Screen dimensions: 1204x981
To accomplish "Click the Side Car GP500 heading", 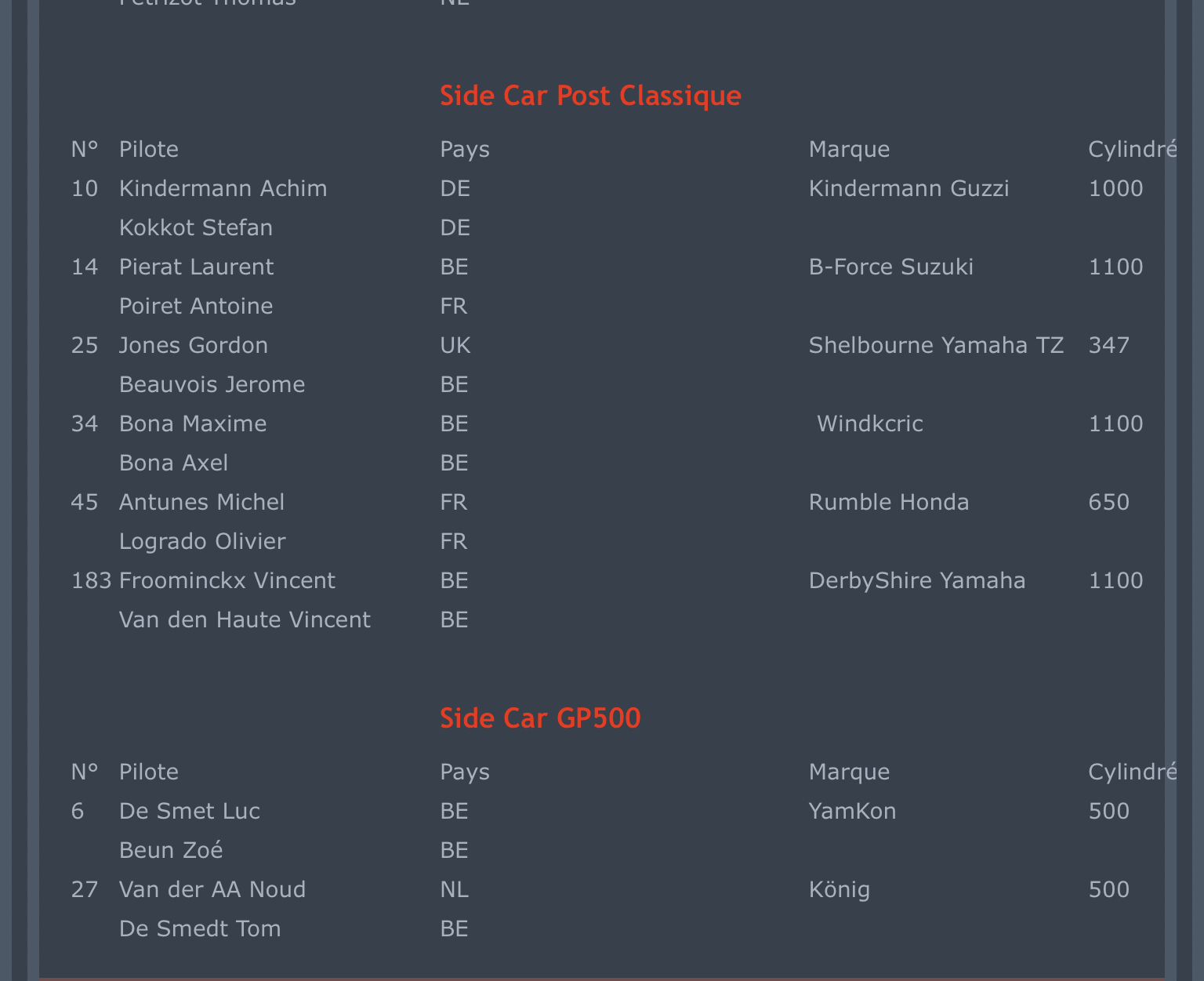I will pyautogui.click(x=540, y=718).
